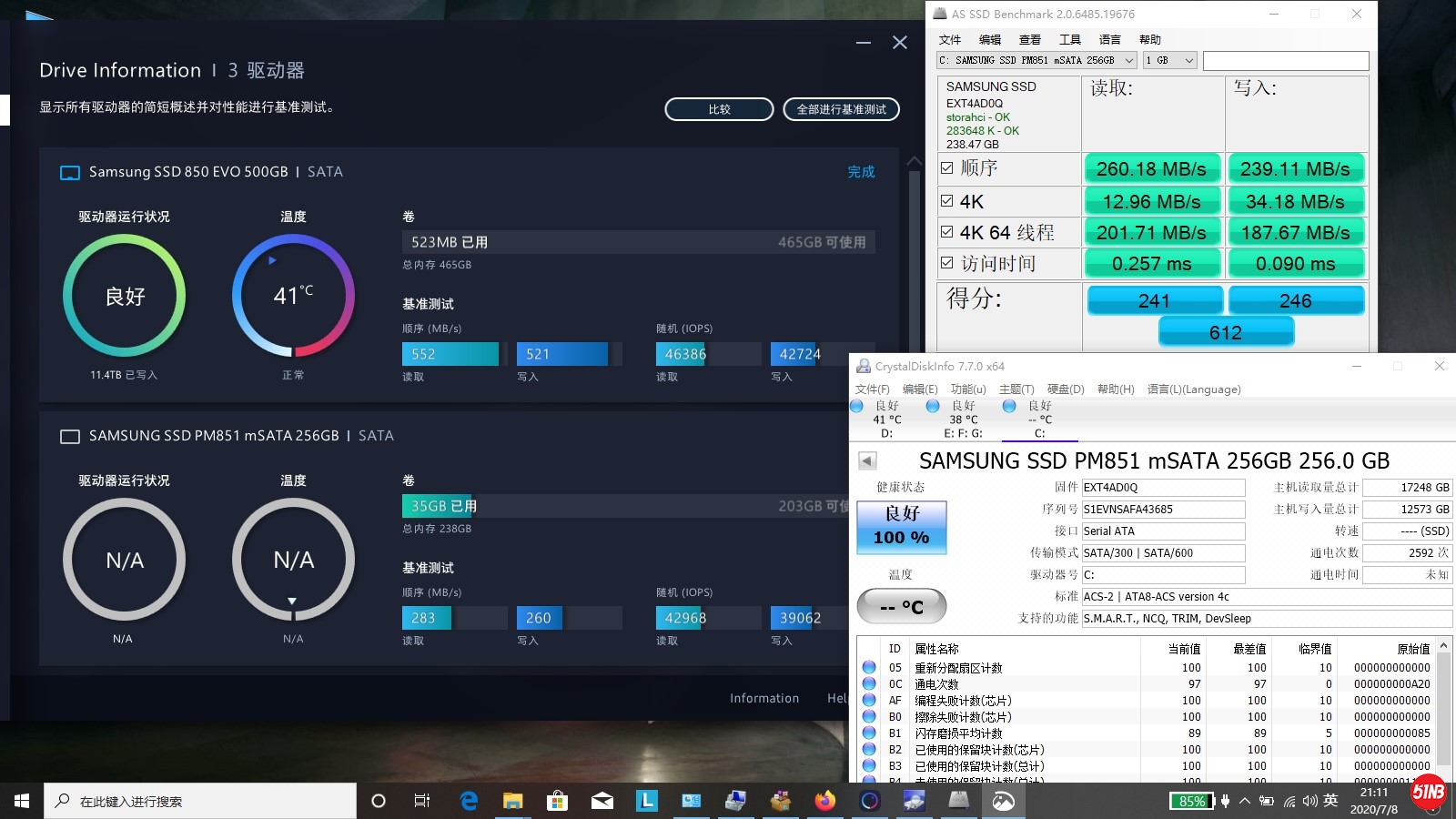Open 语言(L)(Language) menu in CrystalDiskInfo
This screenshot has height=819, width=1456.
[x=1194, y=389]
